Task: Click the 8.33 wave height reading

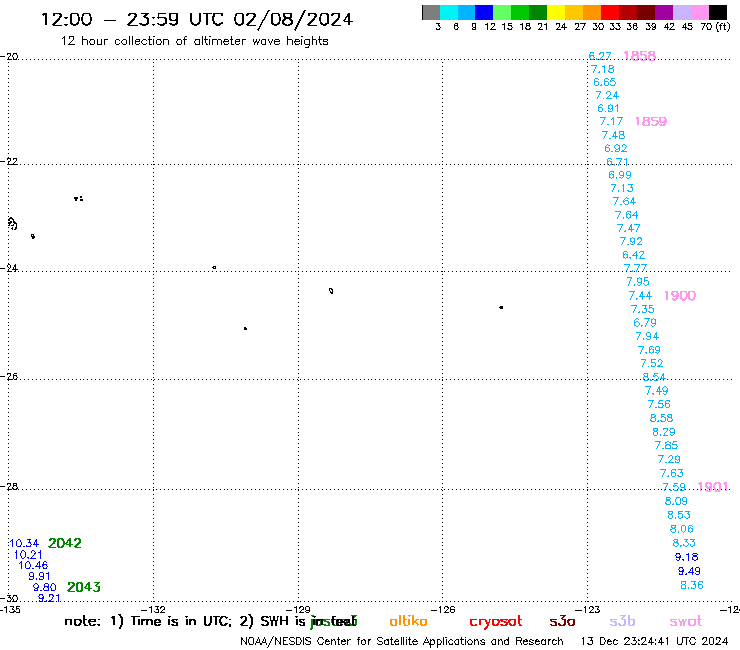Action: (684, 543)
